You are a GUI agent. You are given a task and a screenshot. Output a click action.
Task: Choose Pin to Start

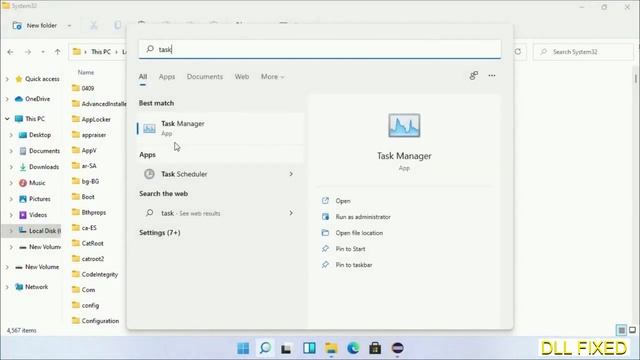click(x=350, y=249)
